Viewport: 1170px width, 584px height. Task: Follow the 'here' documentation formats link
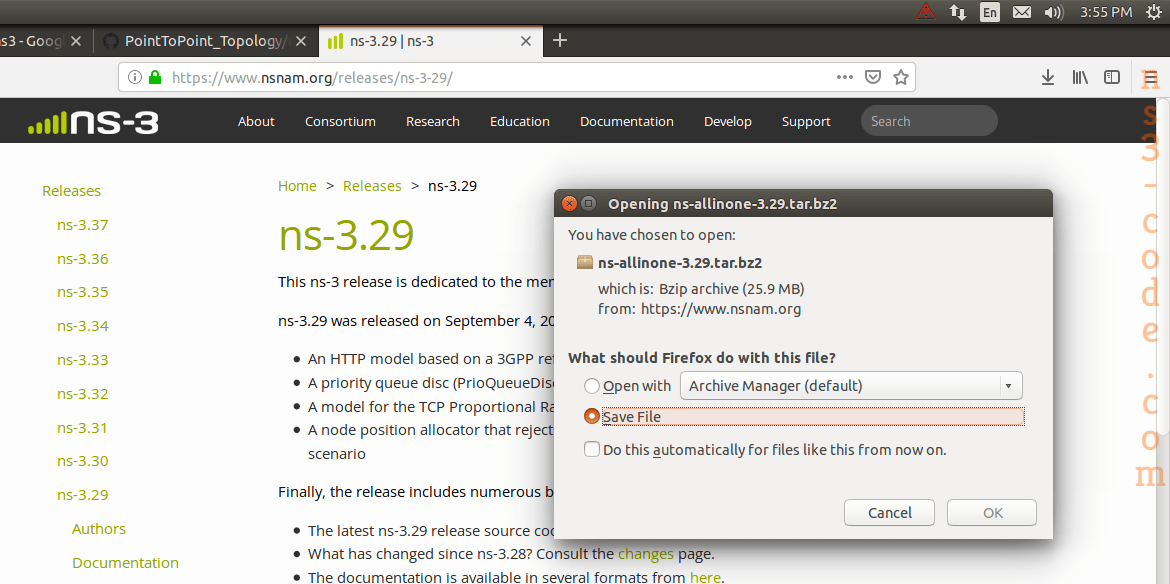point(705,577)
